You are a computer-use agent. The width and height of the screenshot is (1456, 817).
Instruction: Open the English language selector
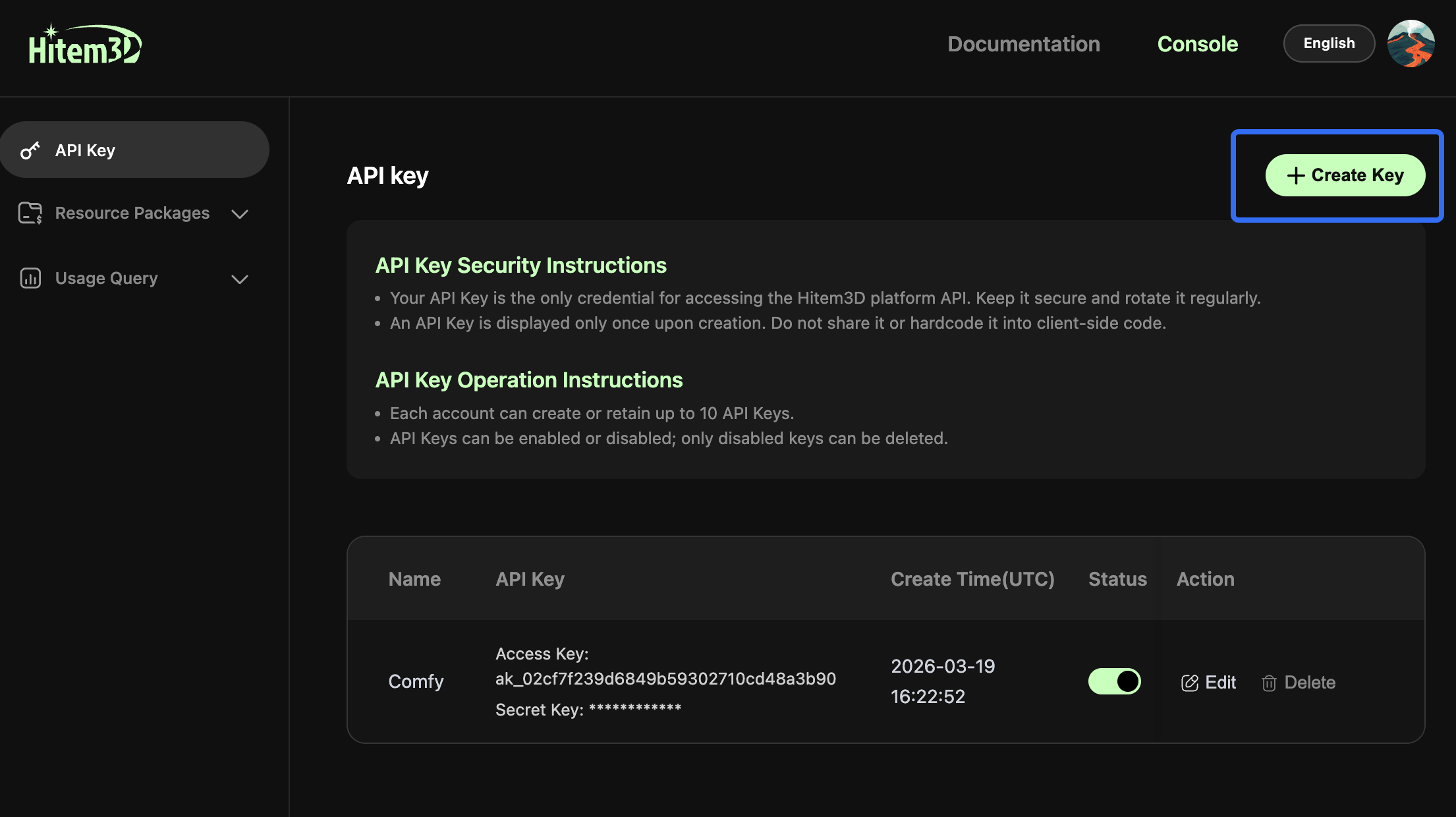click(1329, 43)
